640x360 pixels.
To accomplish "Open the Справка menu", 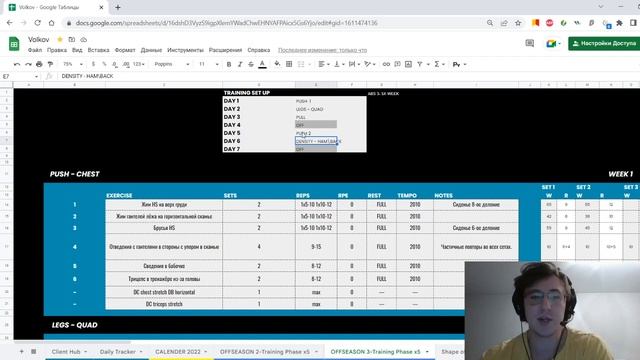I will (x=259, y=50).
